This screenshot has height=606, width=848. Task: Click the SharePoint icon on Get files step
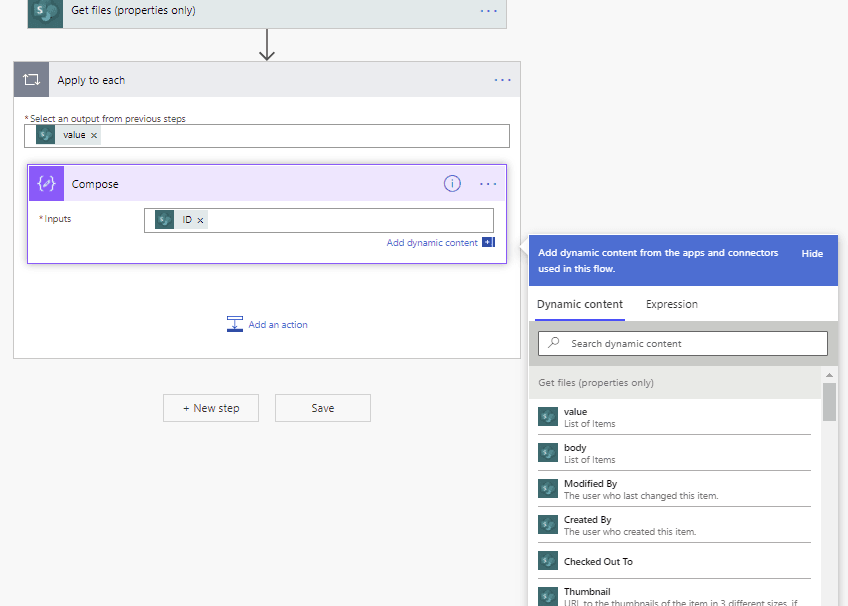click(45, 14)
